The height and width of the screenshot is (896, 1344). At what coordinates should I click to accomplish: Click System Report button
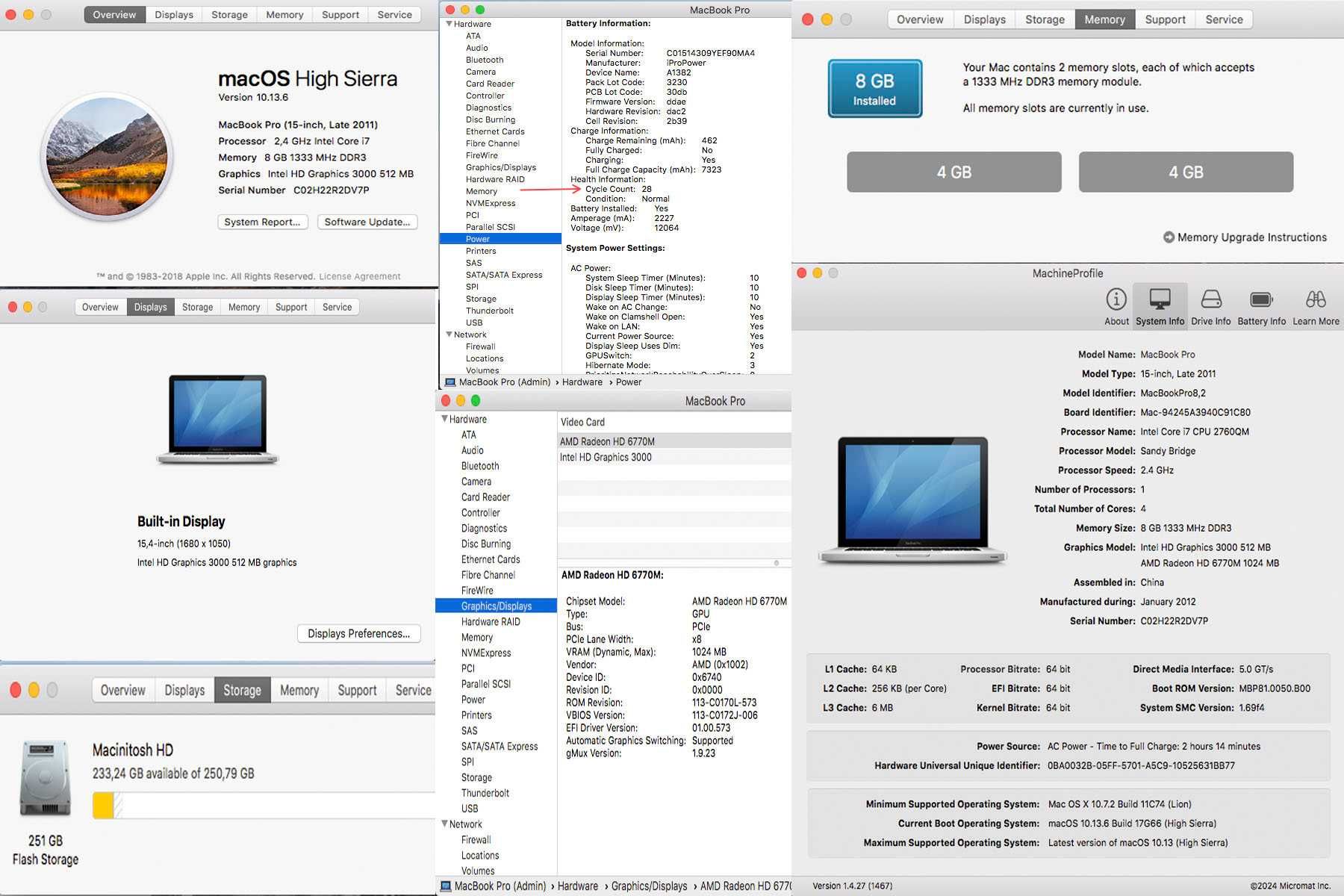(262, 222)
